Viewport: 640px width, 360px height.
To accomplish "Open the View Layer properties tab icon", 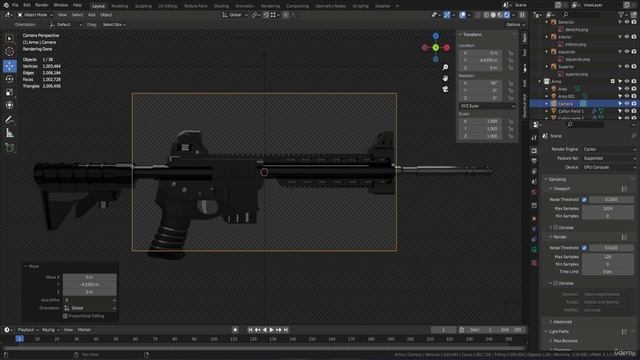I will pos(534,171).
